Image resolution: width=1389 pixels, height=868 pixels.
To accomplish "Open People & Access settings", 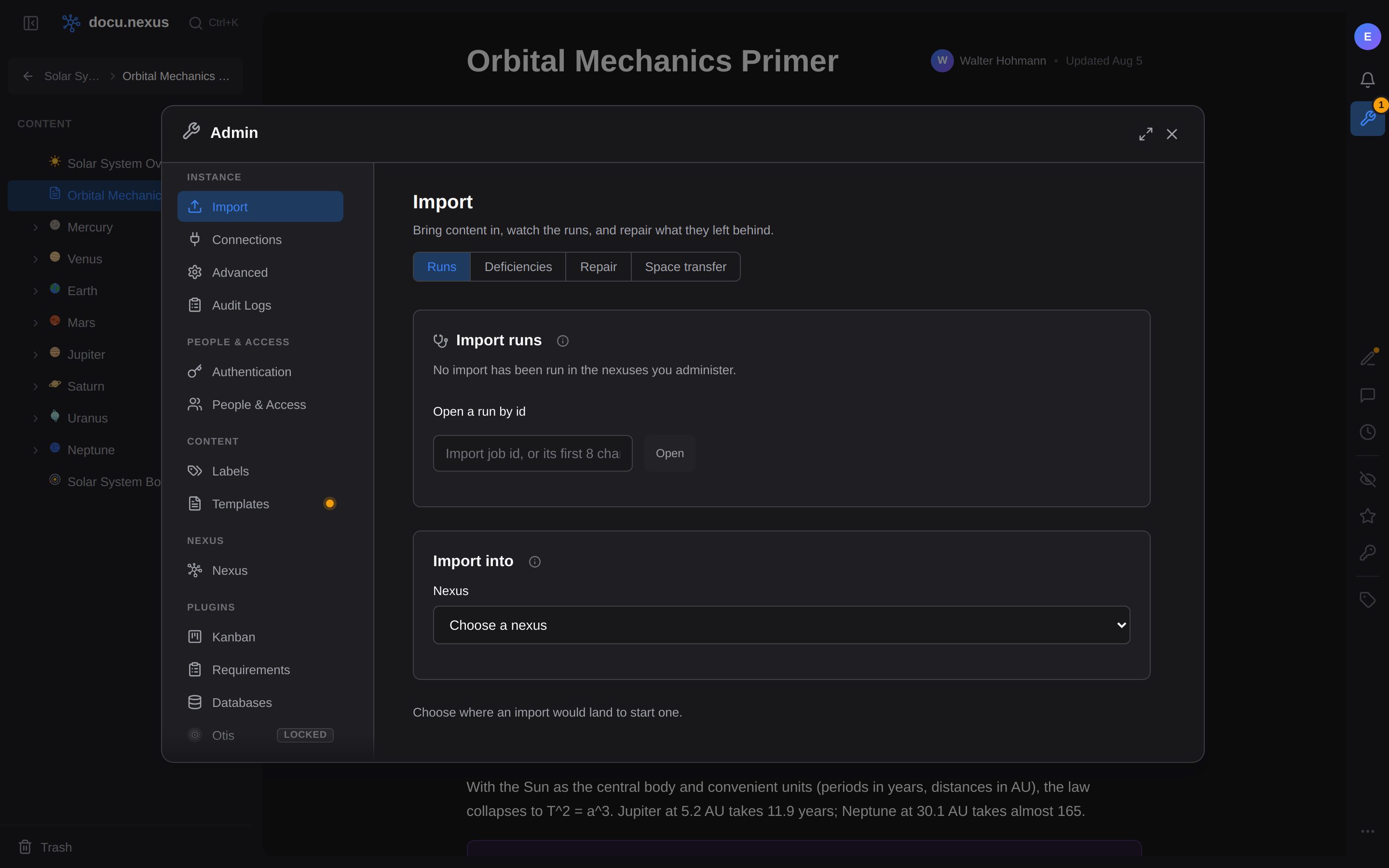I will (x=260, y=405).
